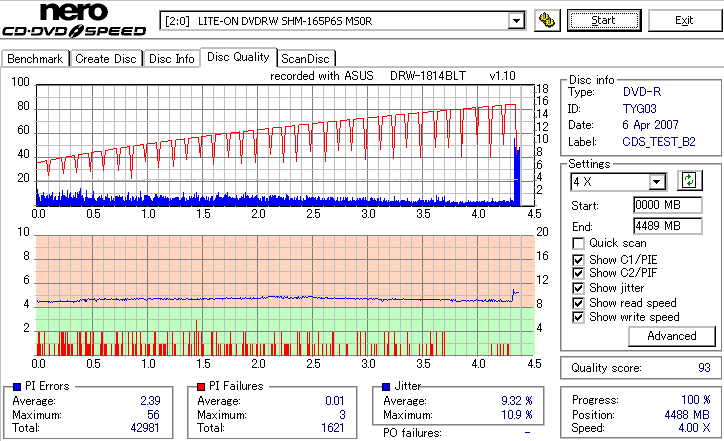
Task: Click the Start position field 0000 MB
Action: pyautogui.click(x=668, y=205)
